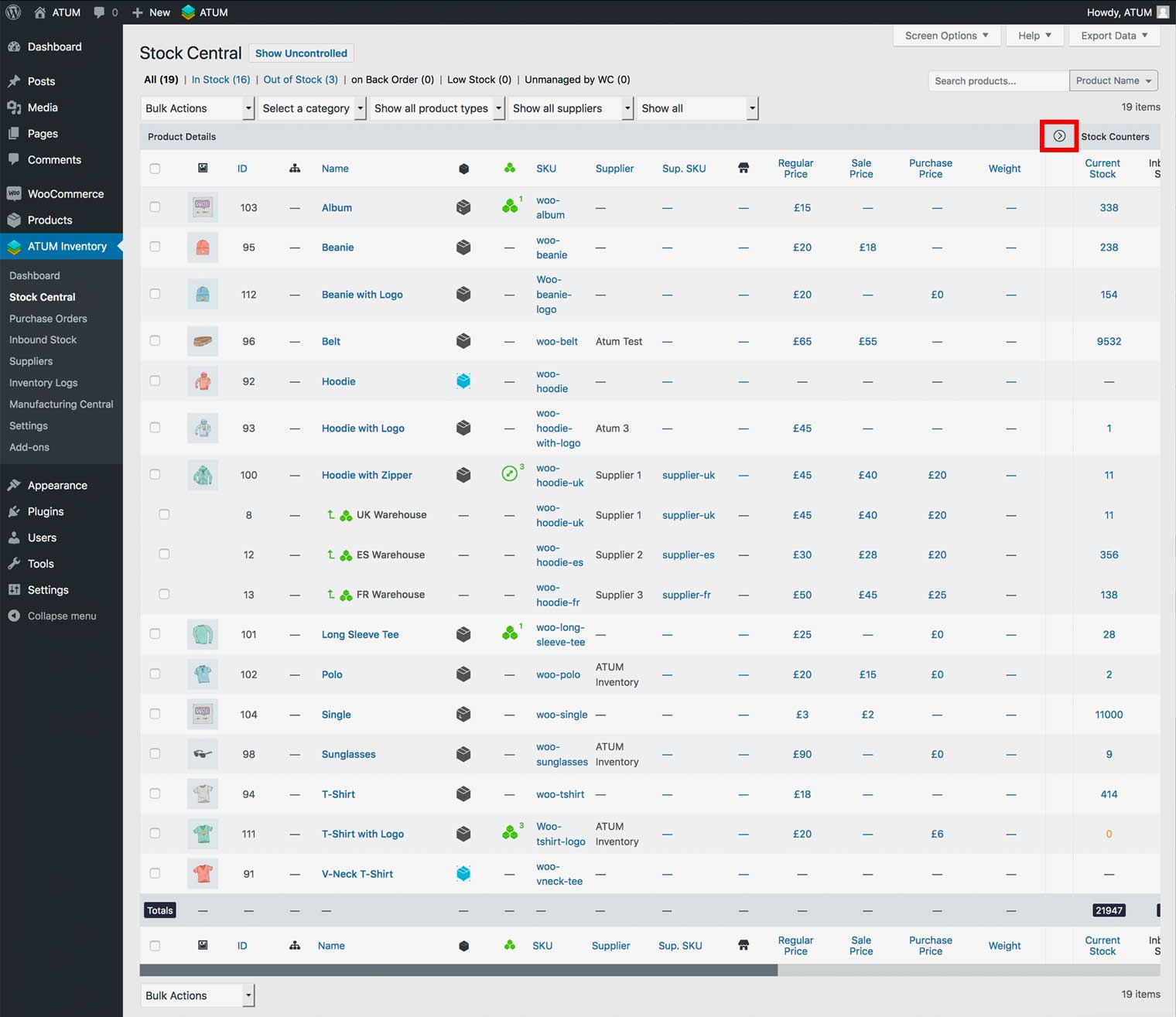1176x1017 pixels.
Task: Click the thumbnail column header icon
Action: pos(203,168)
